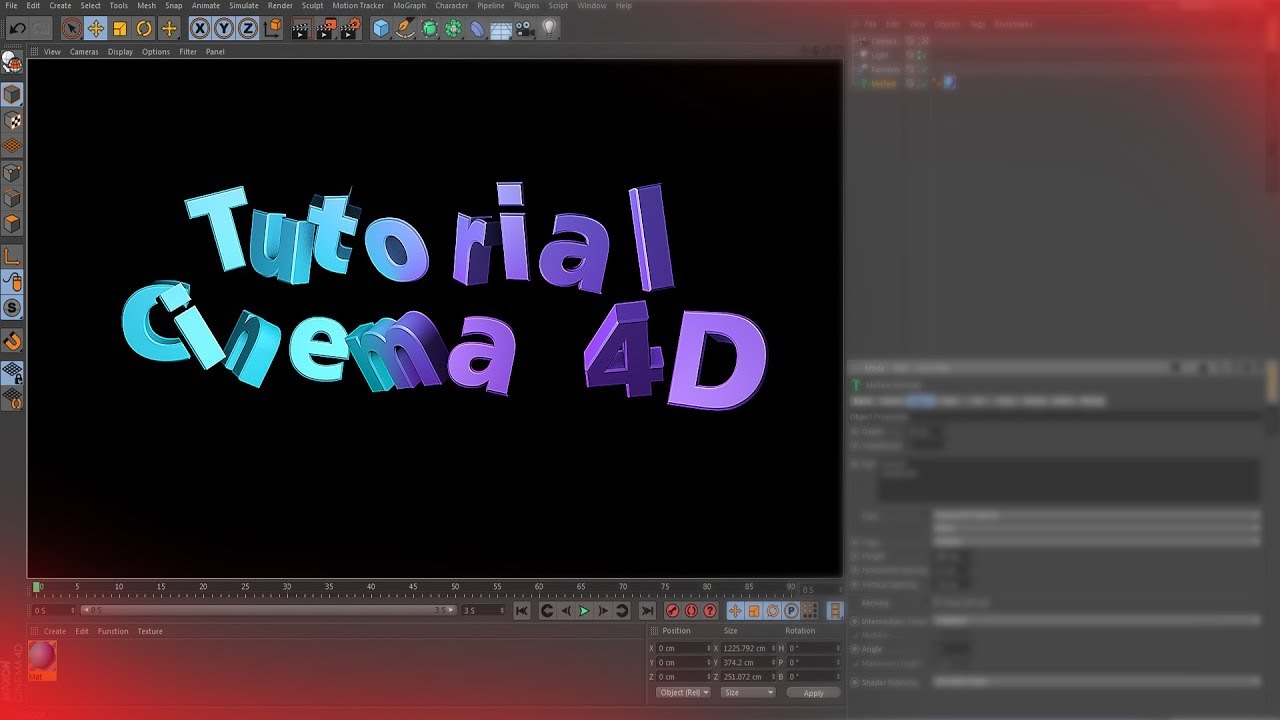The height and width of the screenshot is (720, 1280).
Task: Add a Cube primitive object
Action: [x=381, y=28]
